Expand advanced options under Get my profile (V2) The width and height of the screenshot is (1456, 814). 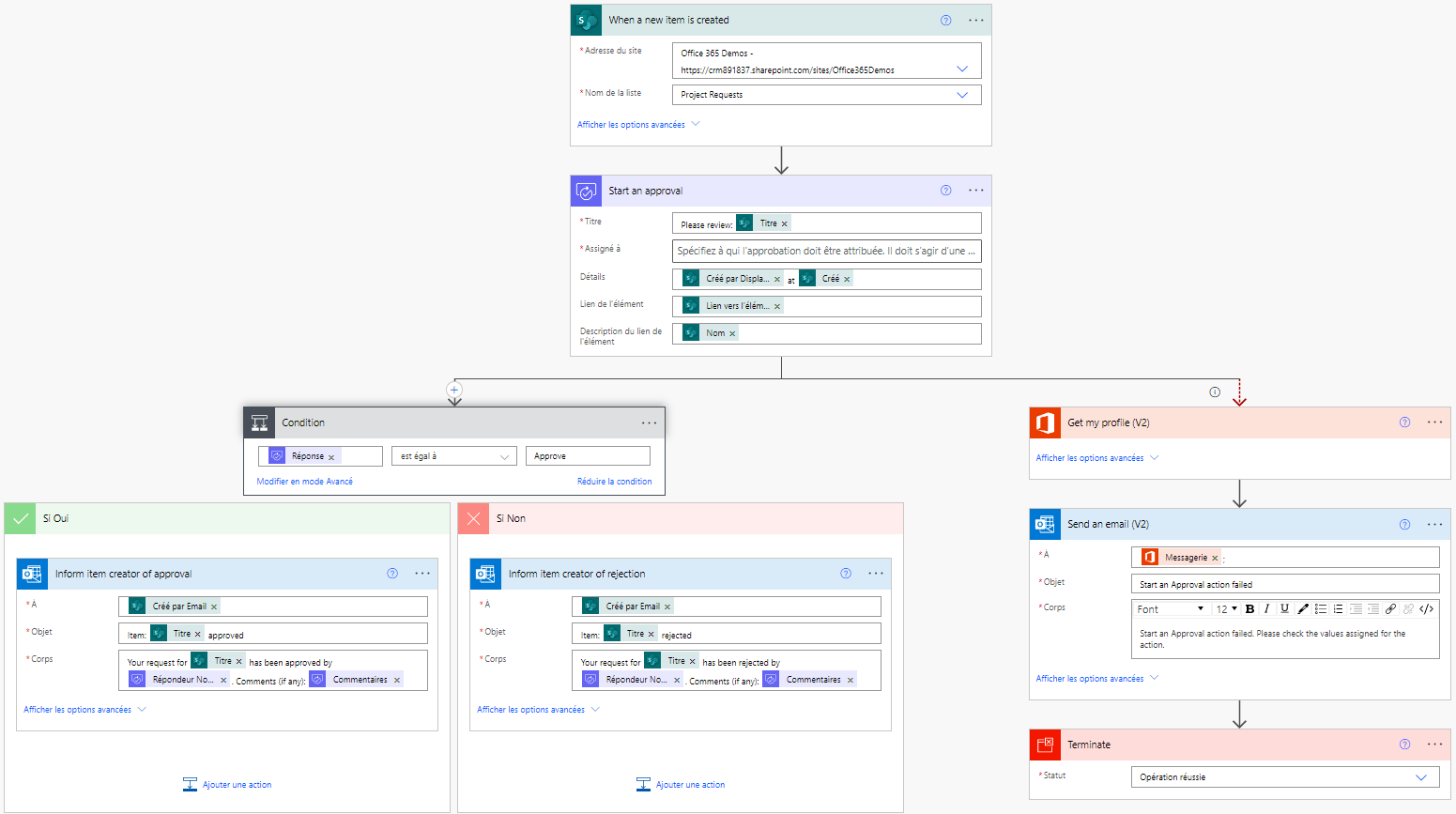[x=1097, y=458]
